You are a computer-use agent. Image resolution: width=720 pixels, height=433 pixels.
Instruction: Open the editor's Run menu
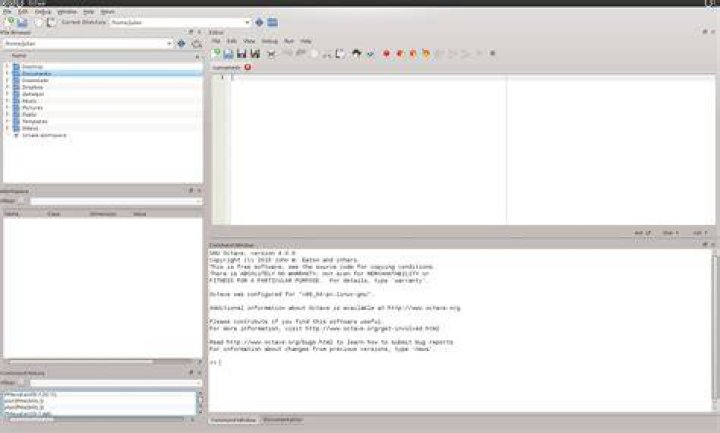[288, 41]
